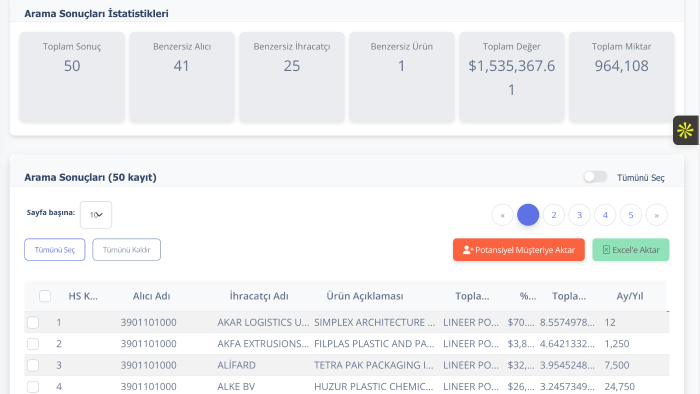Viewport: 700px width, 394px height.
Task: Go to previous page with « arrow
Action: pos(502,215)
